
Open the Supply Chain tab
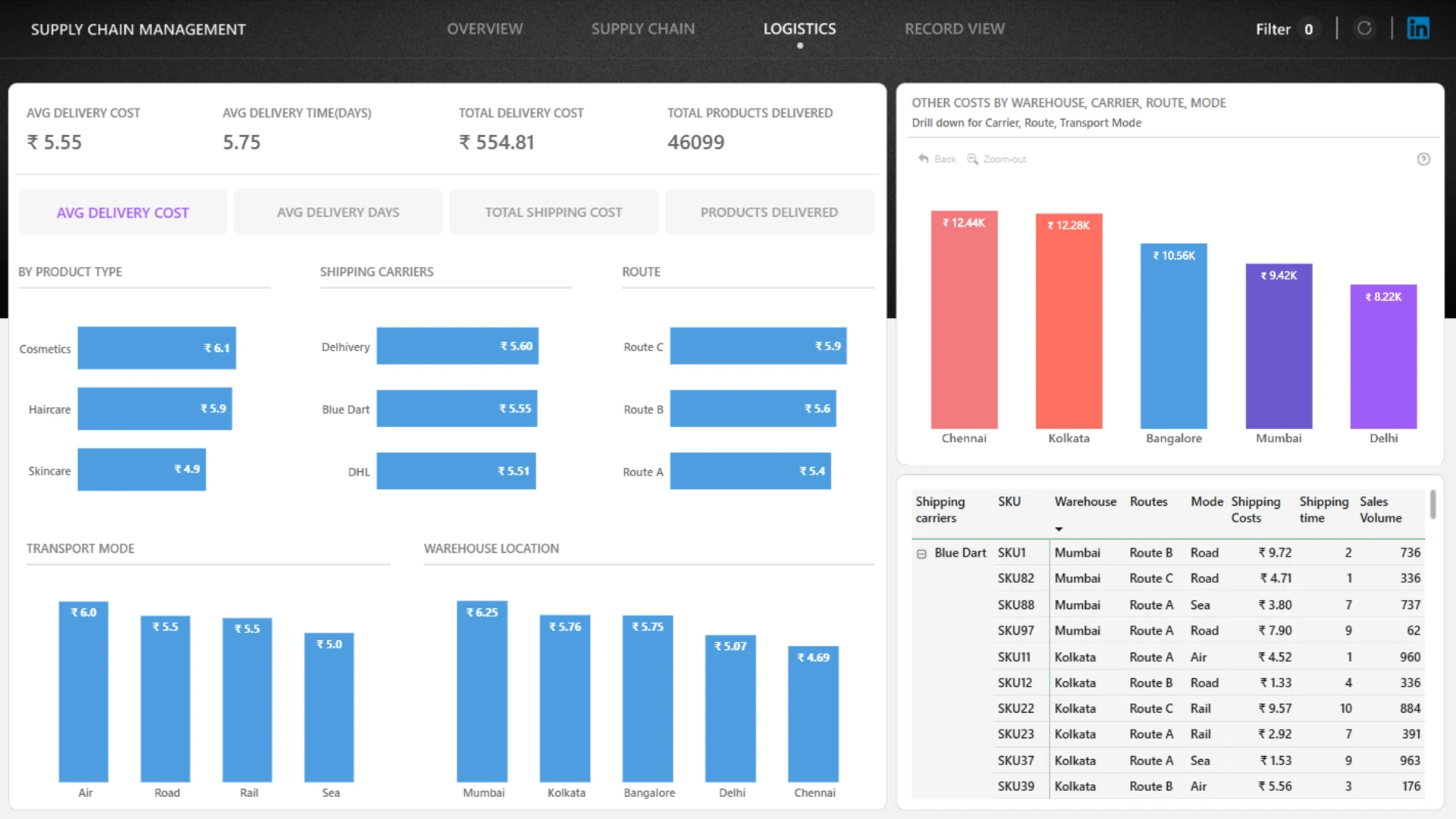tap(642, 29)
